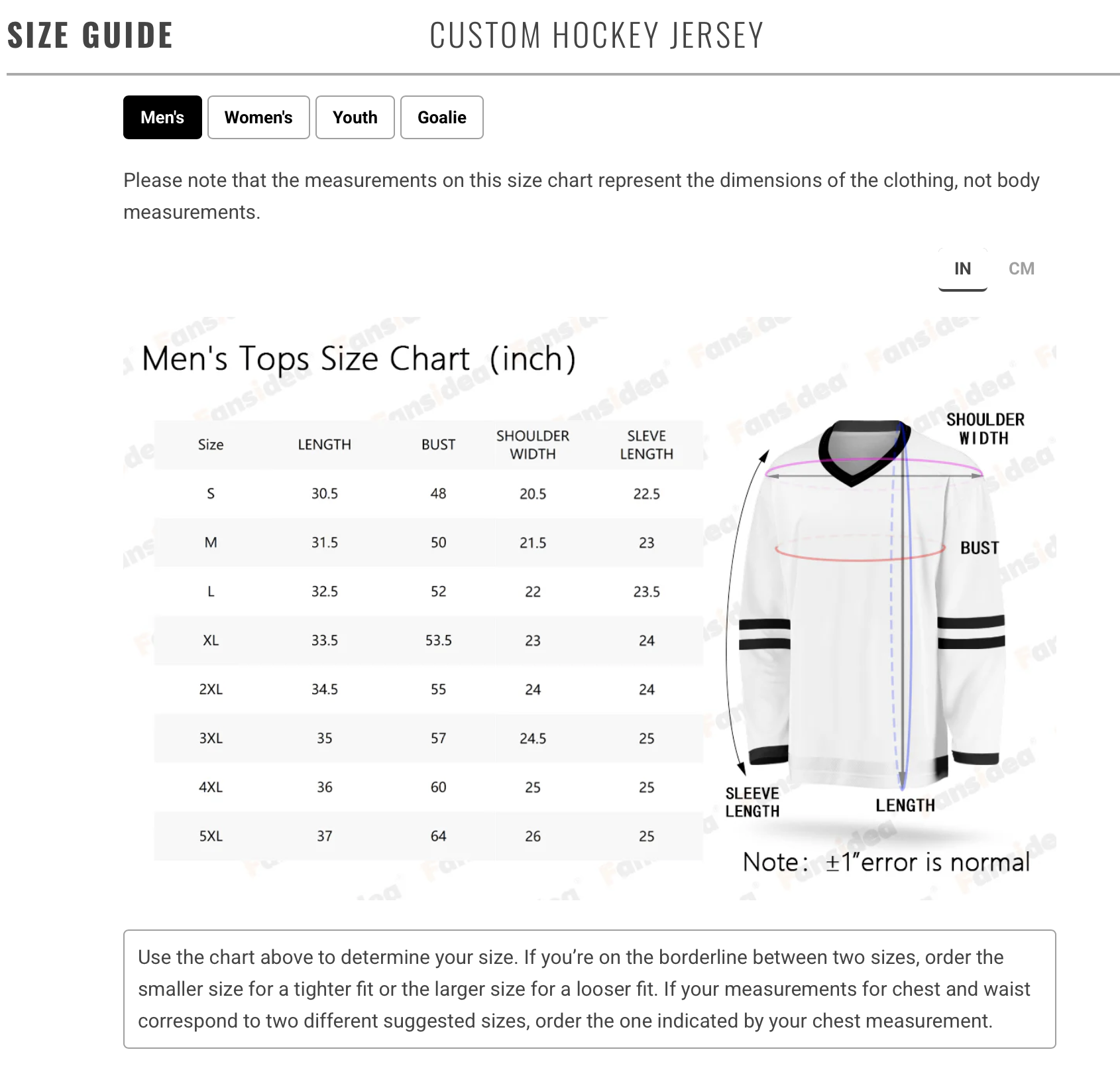Viewport: 1120px width, 1070px height.
Task: Click the XL size label in the chart
Action: [x=211, y=640]
